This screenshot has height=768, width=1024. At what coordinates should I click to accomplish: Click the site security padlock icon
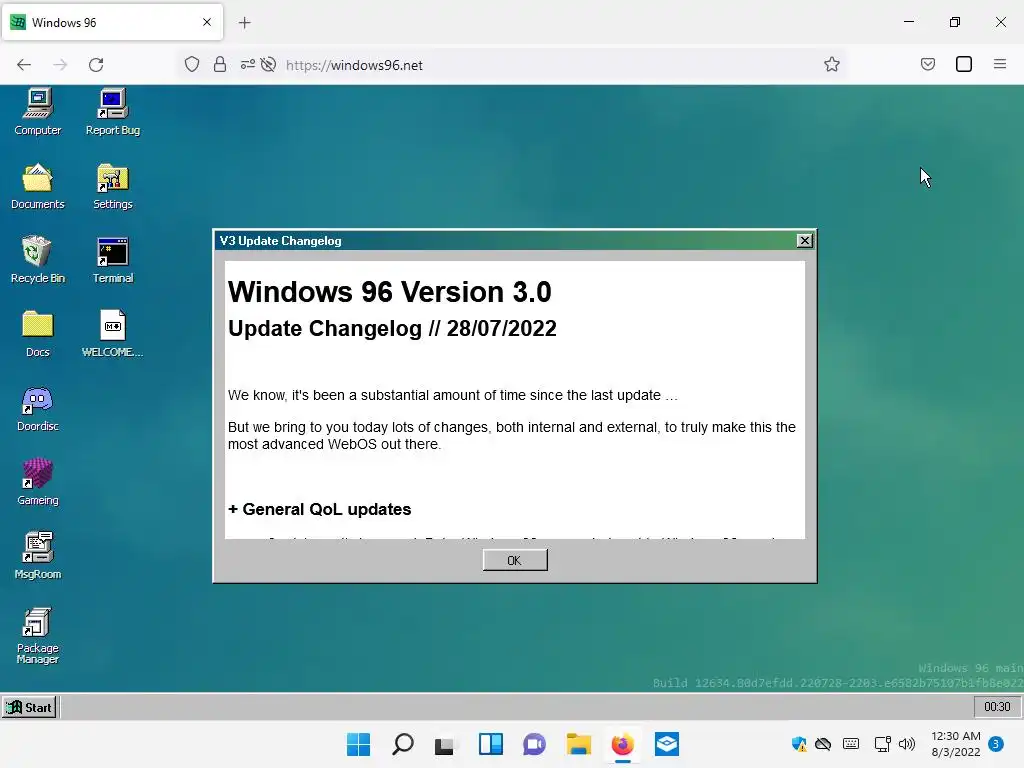220,65
